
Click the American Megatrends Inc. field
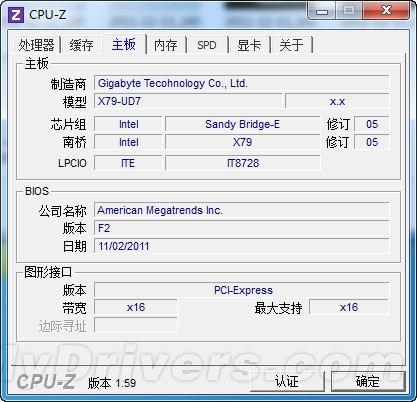tap(242, 210)
